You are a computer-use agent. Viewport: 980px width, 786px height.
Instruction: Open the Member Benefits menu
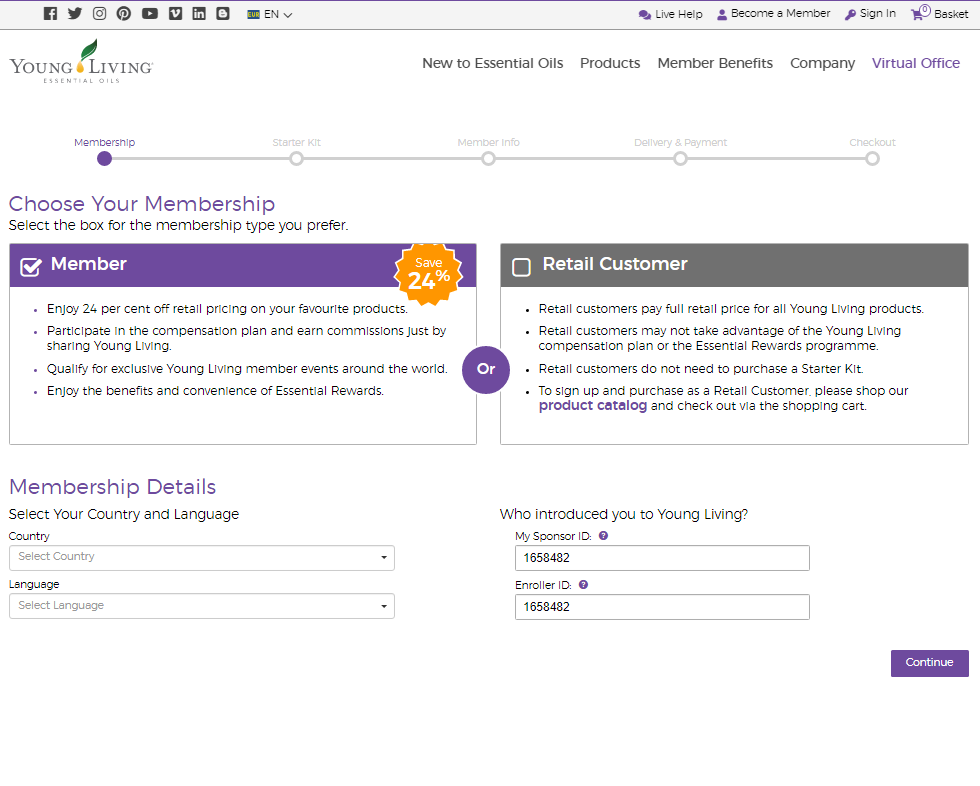(x=715, y=63)
